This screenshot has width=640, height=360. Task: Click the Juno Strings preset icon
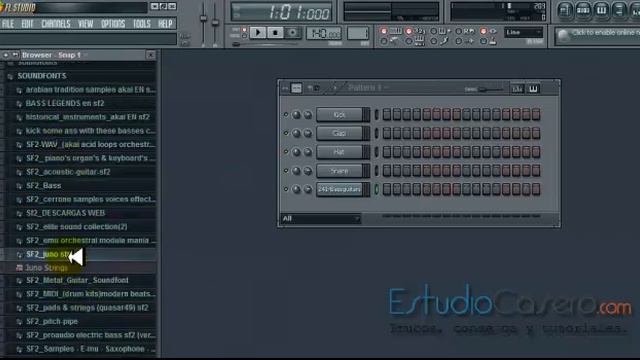[19, 268]
